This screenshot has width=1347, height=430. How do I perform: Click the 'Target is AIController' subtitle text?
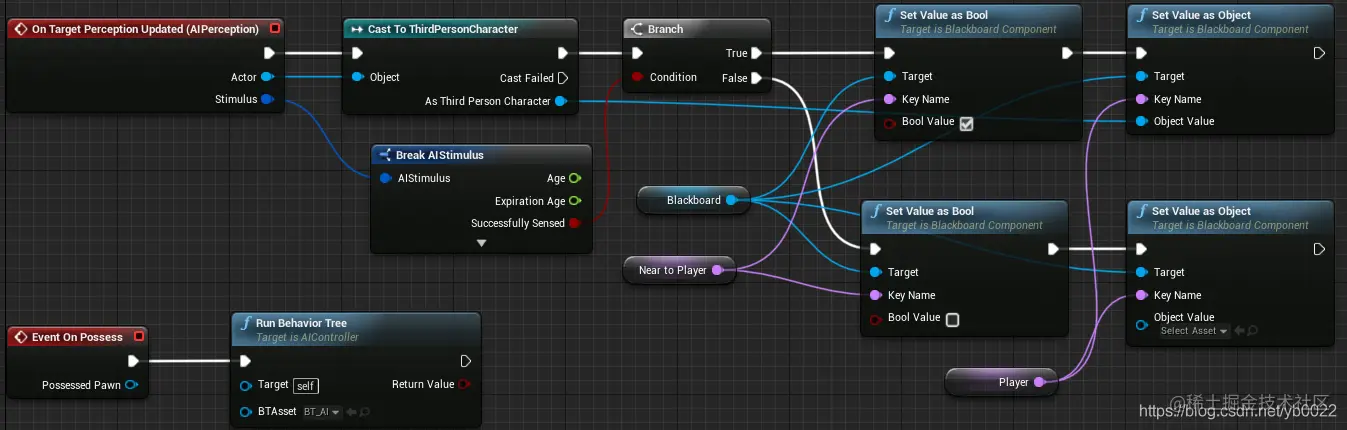[x=307, y=338]
